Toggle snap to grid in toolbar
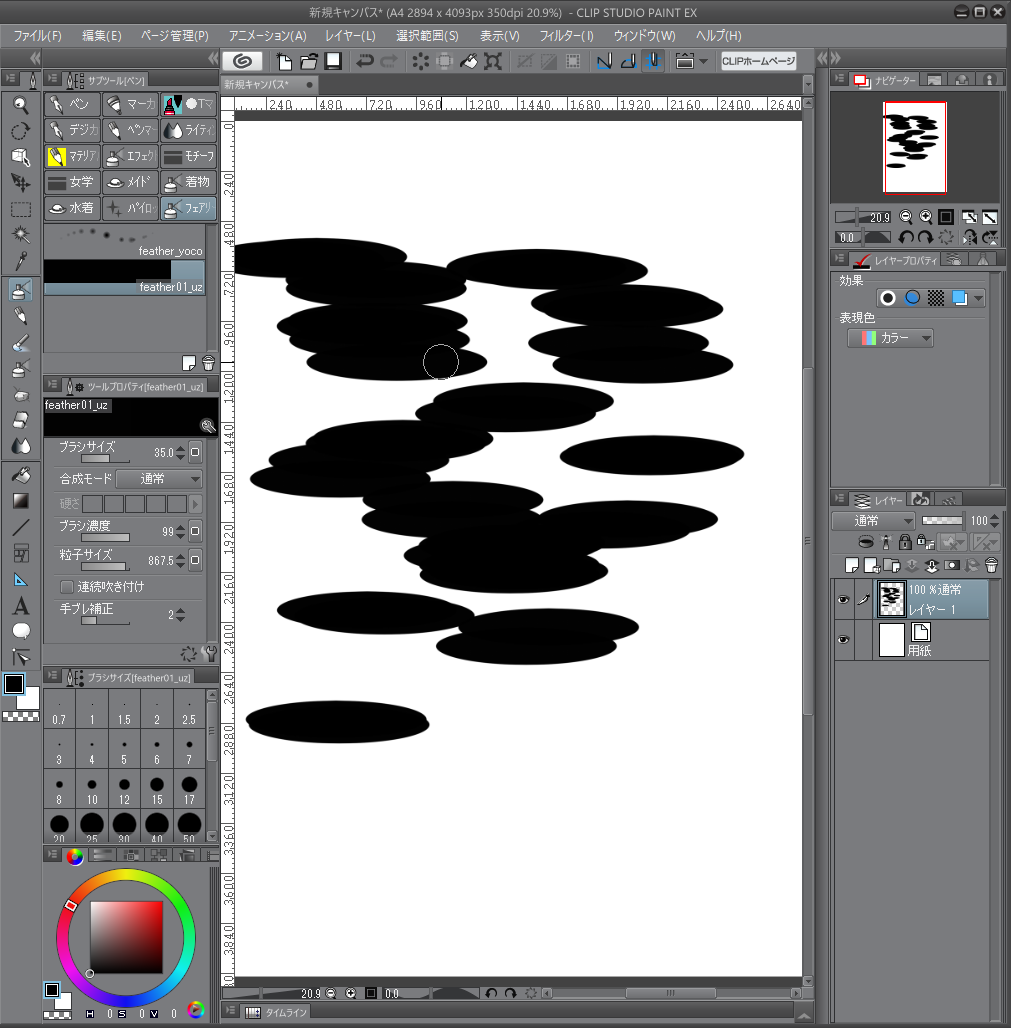This screenshot has height=1028, width=1011. [653, 61]
